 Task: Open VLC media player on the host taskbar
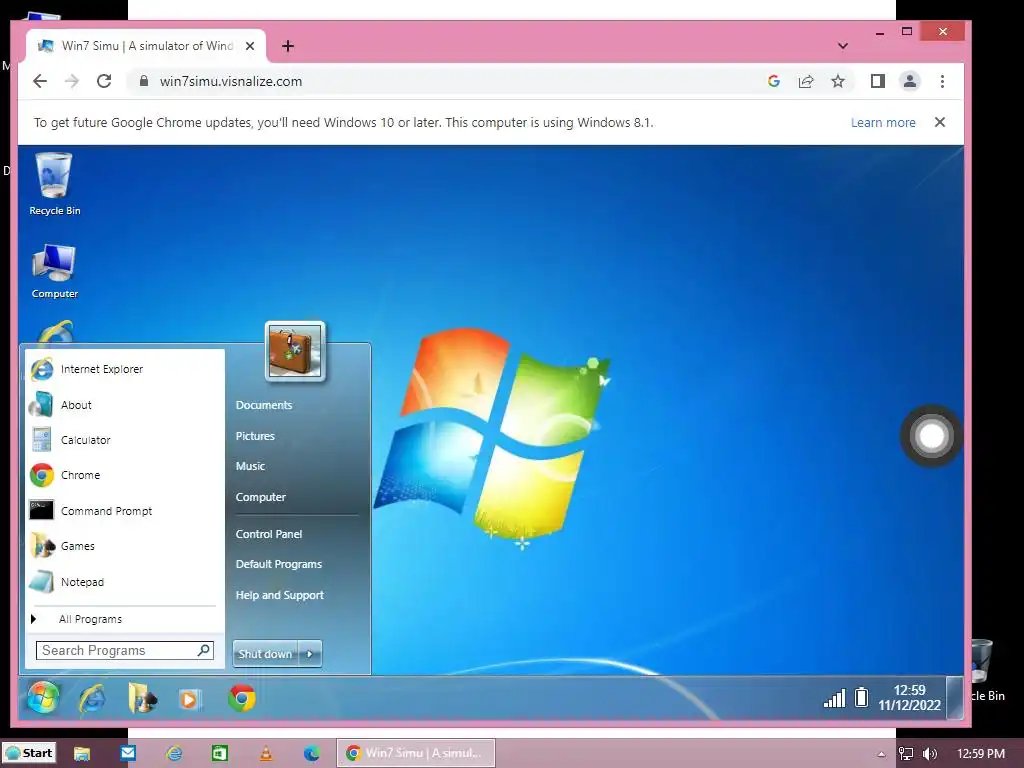pyautogui.click(x=266, y=753)
